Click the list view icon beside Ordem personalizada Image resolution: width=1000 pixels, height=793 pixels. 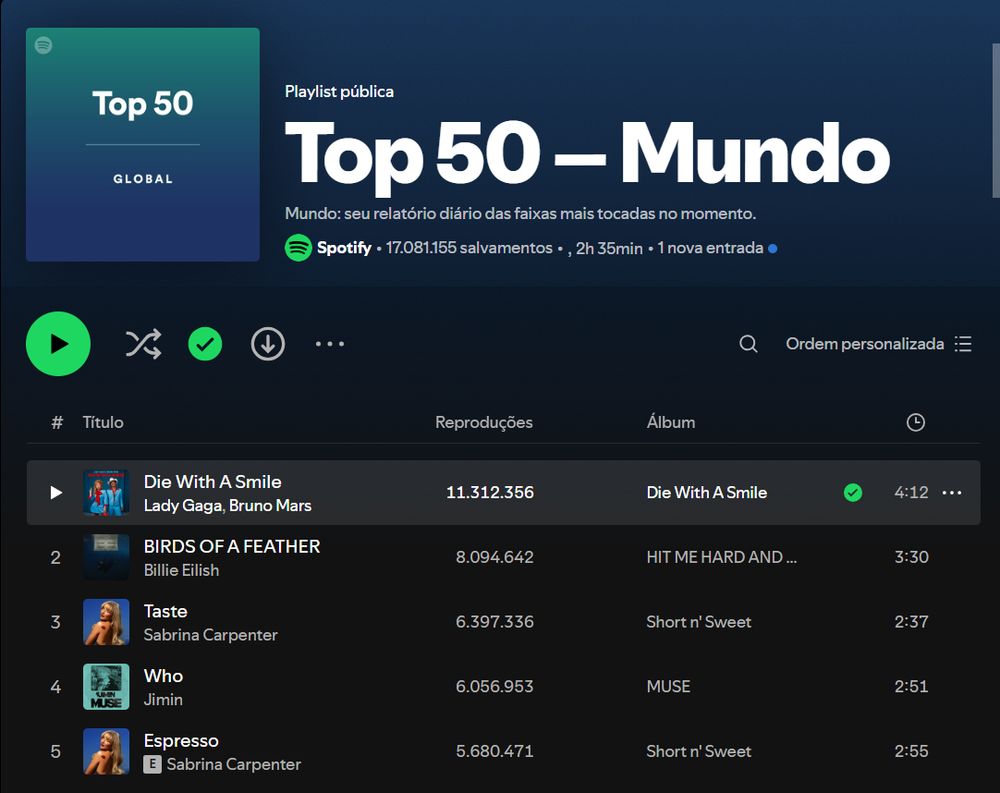[x=963, y=344]
